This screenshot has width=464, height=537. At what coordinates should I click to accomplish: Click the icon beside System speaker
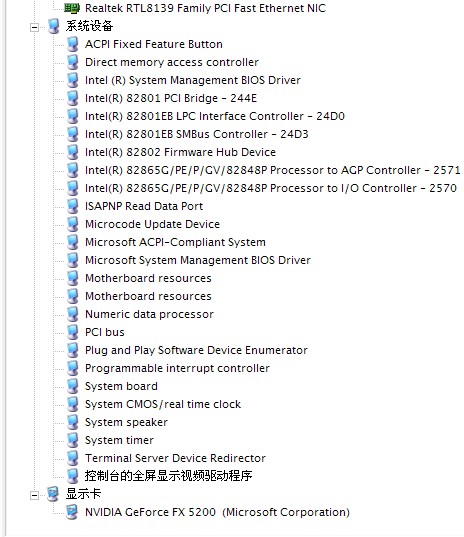coord(72,422)
